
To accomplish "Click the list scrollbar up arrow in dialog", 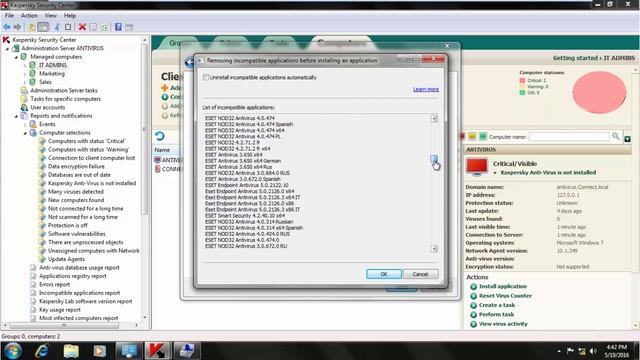I will point(434,118).
